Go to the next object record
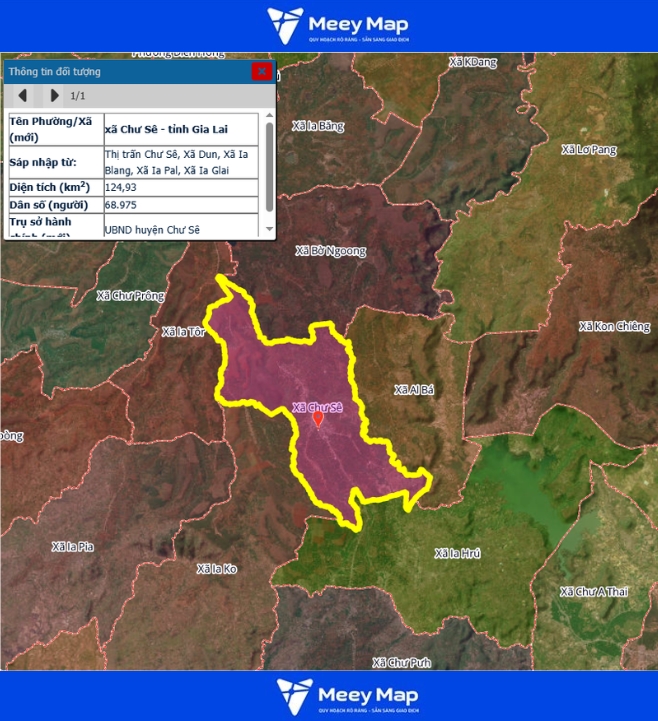The image size is (658, 721). pyautogui.click(x=54, y=96)
